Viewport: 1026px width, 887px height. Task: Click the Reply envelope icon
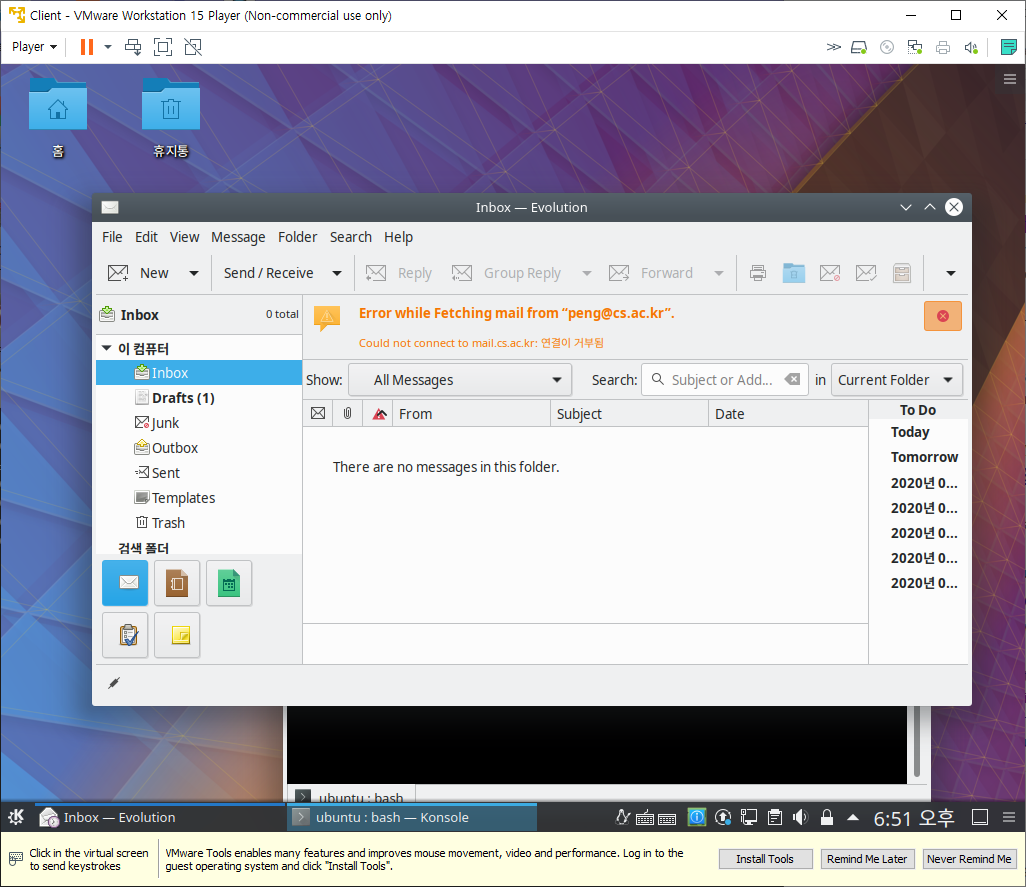[376, 273]
